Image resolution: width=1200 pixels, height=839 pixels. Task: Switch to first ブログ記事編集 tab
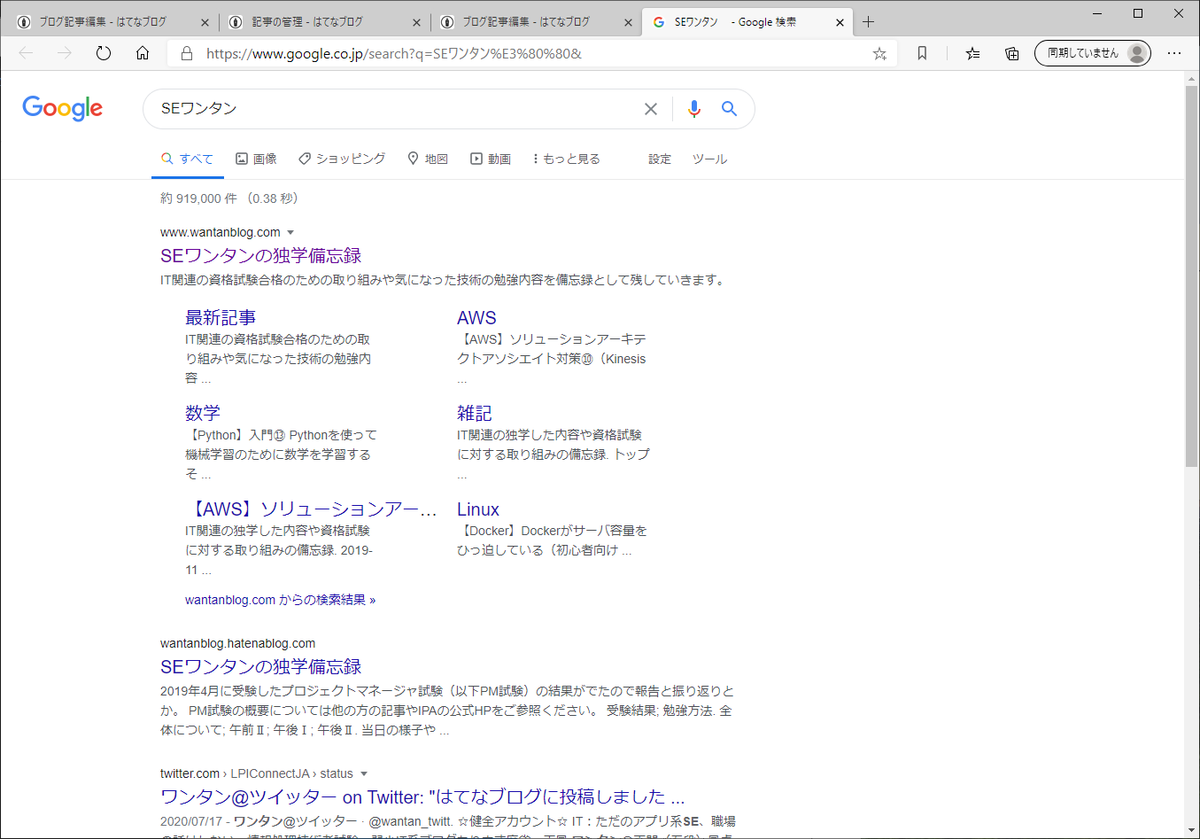click(x=103, y=22)
